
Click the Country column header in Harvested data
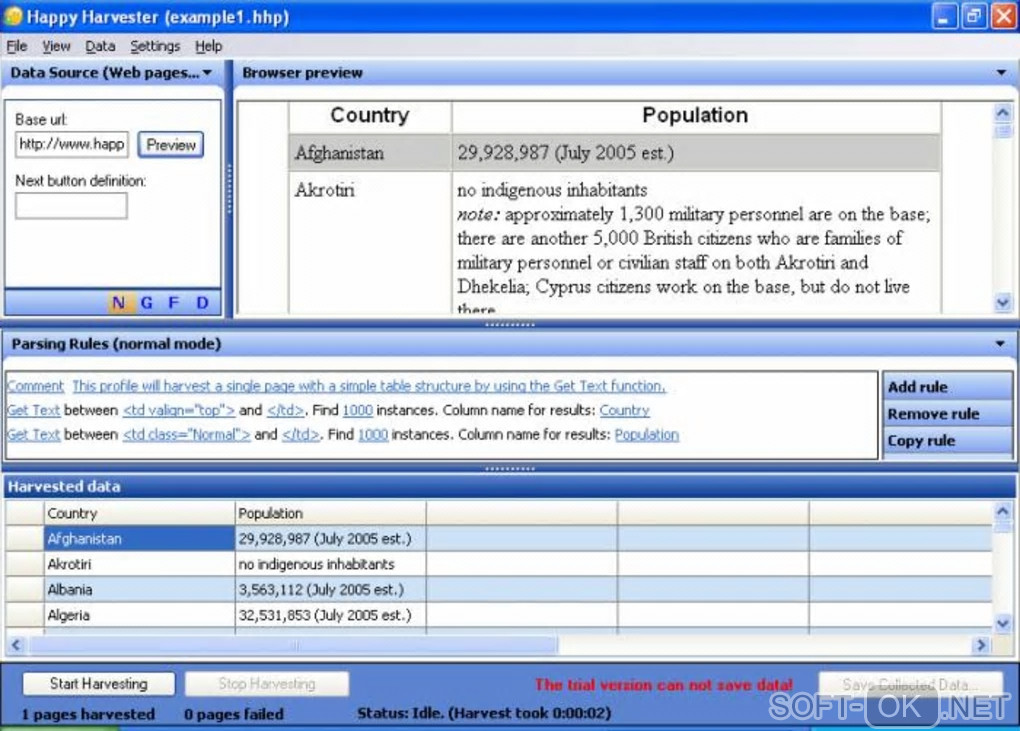point(139,513)
